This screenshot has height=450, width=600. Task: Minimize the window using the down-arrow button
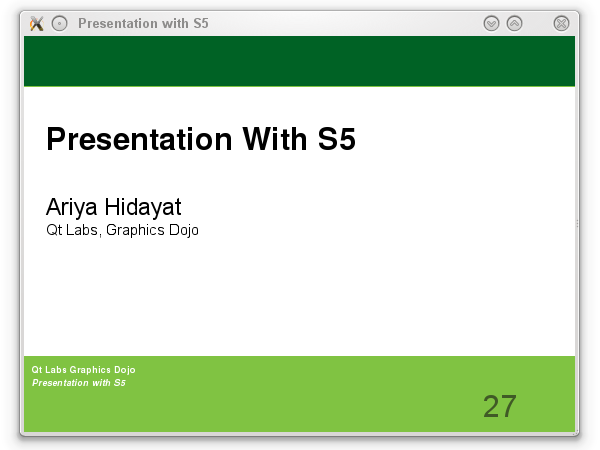[x=491, y=23]
